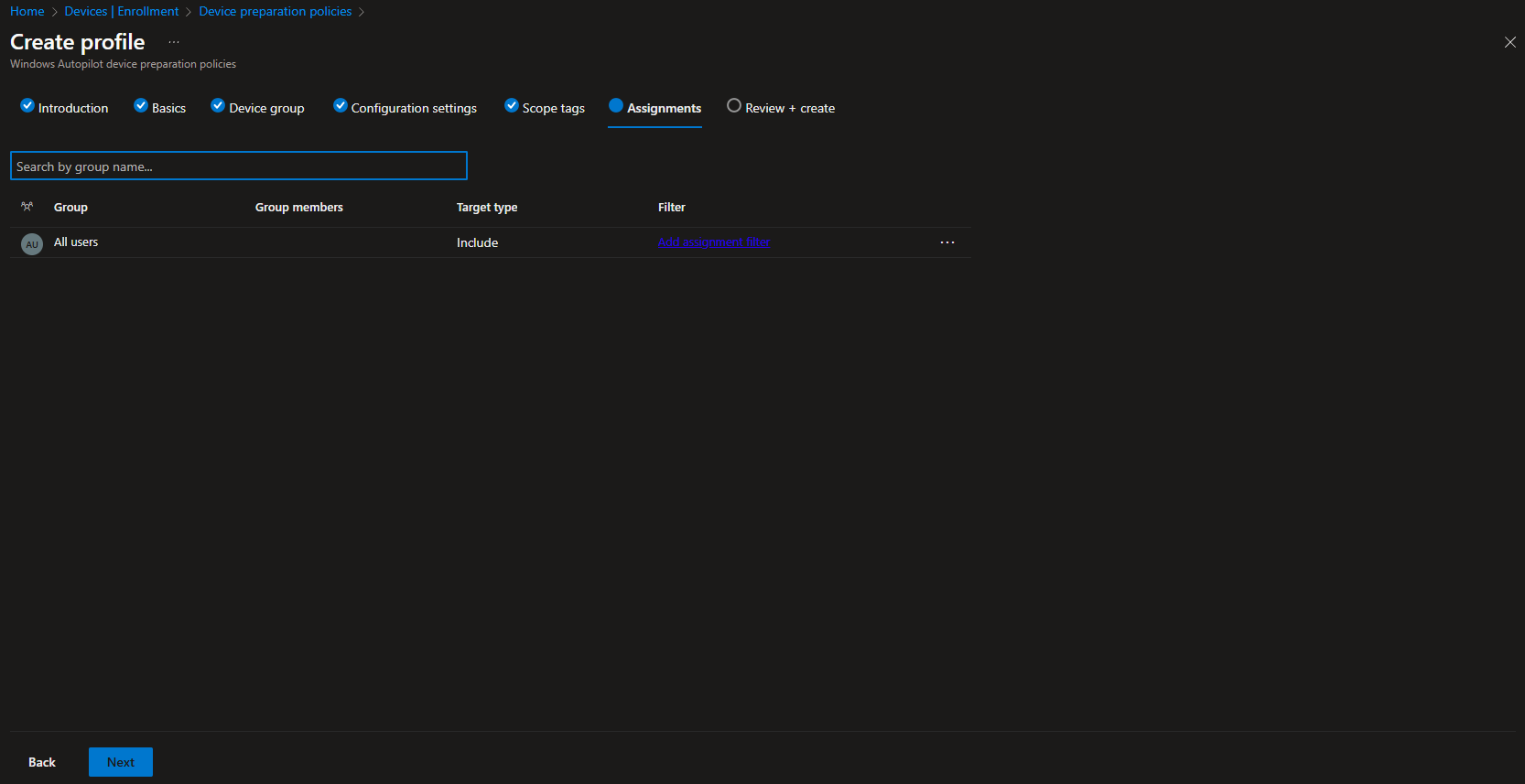Select the Scope tags step
This screenshot has width=1525, height=784.
tap(545, 107)
